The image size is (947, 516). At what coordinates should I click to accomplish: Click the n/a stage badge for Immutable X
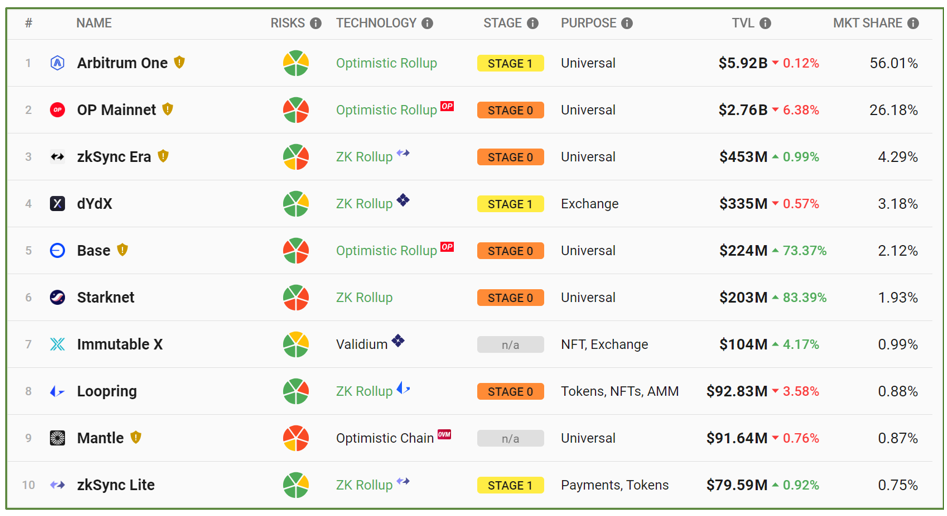510,345
